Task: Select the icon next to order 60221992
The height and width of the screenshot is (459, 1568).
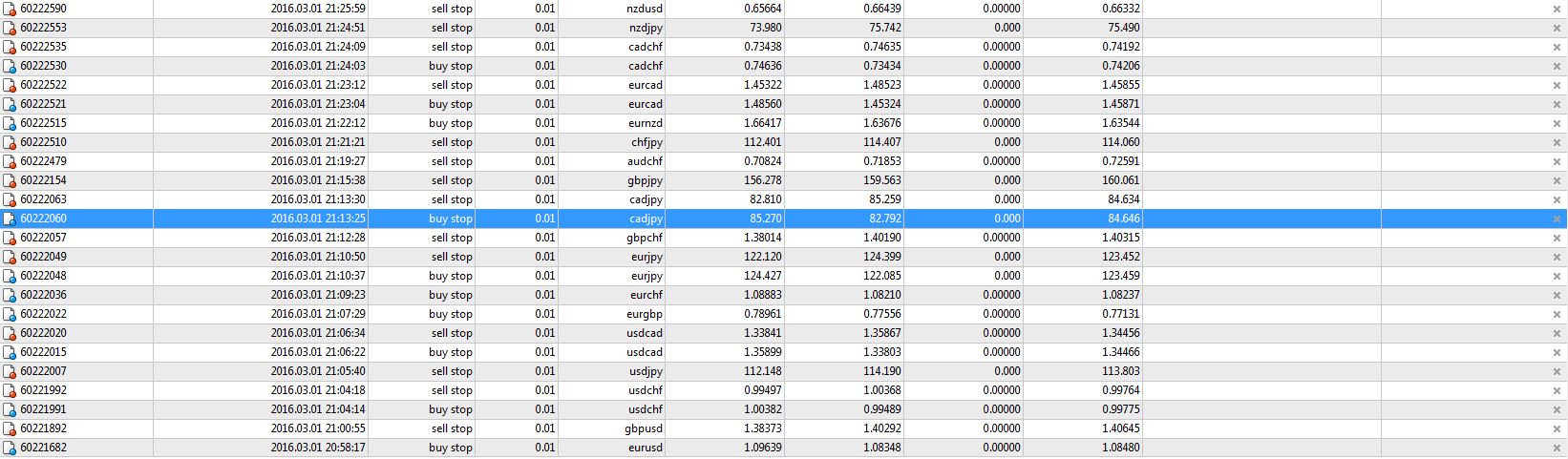Action: [10, 390]
